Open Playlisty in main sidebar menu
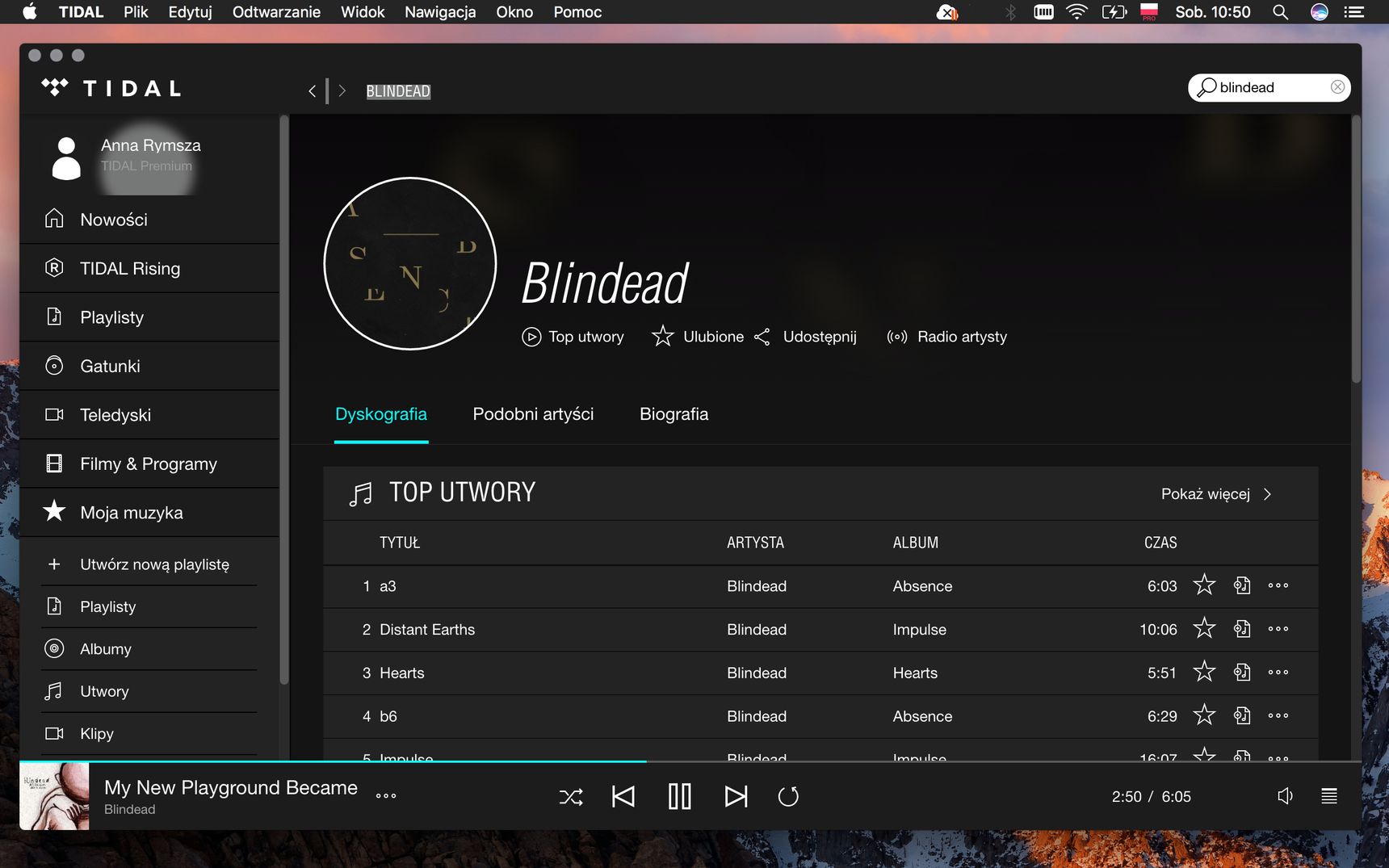1389x868 pixels. point(149,317)
